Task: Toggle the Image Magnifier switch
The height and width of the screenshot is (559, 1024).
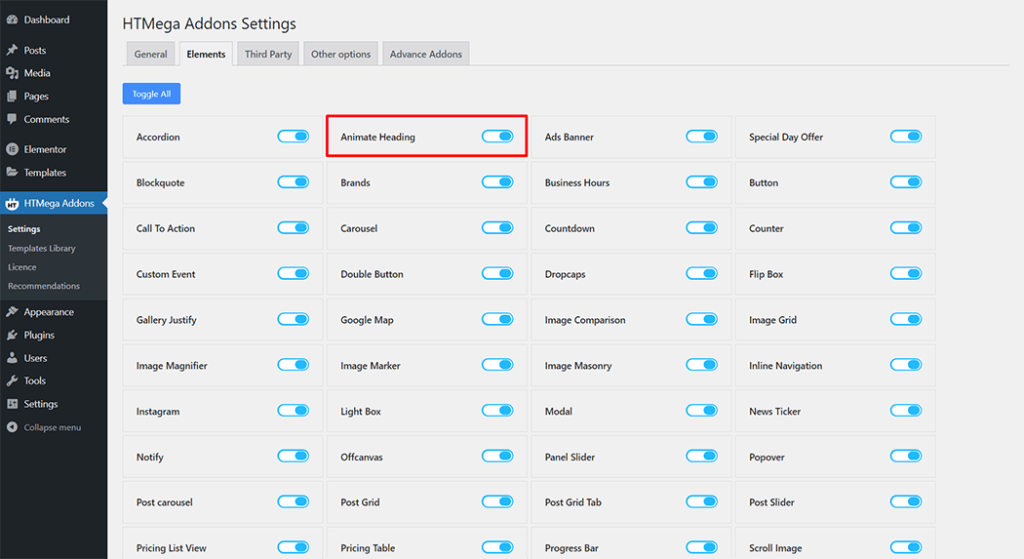Action: click(293, 365)
